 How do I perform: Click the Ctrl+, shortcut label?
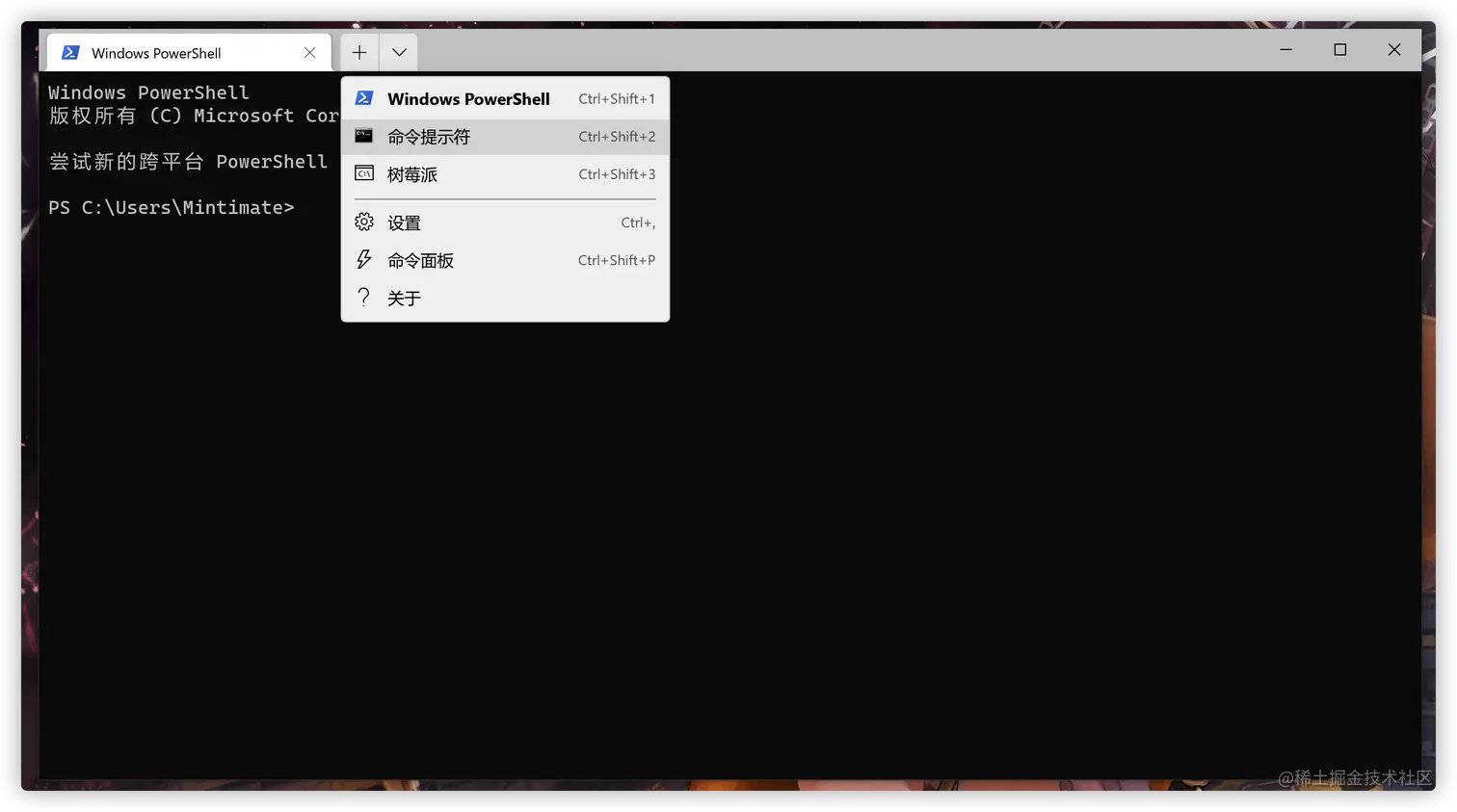pos(638,223)
